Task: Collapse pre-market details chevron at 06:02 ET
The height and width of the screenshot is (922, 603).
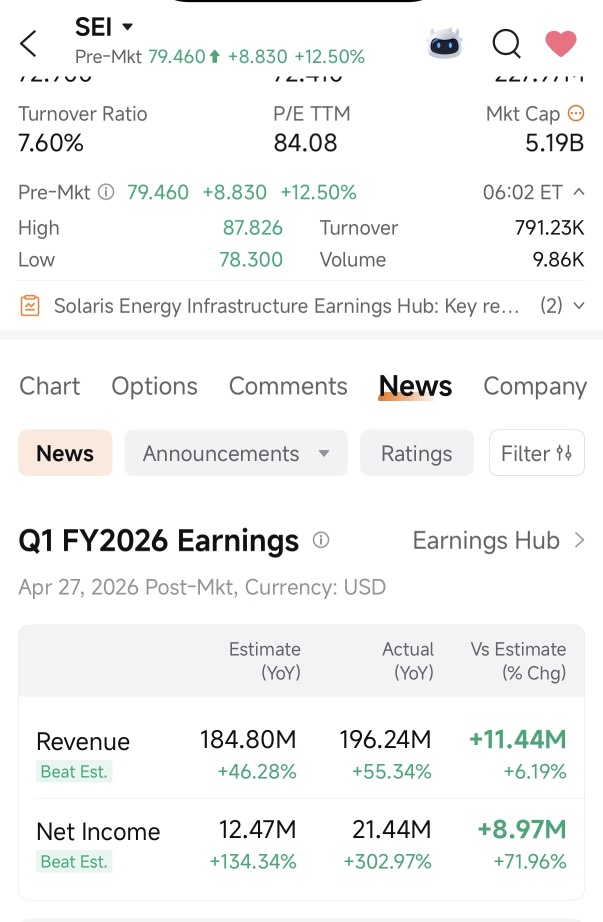Action: pos(579,192)
